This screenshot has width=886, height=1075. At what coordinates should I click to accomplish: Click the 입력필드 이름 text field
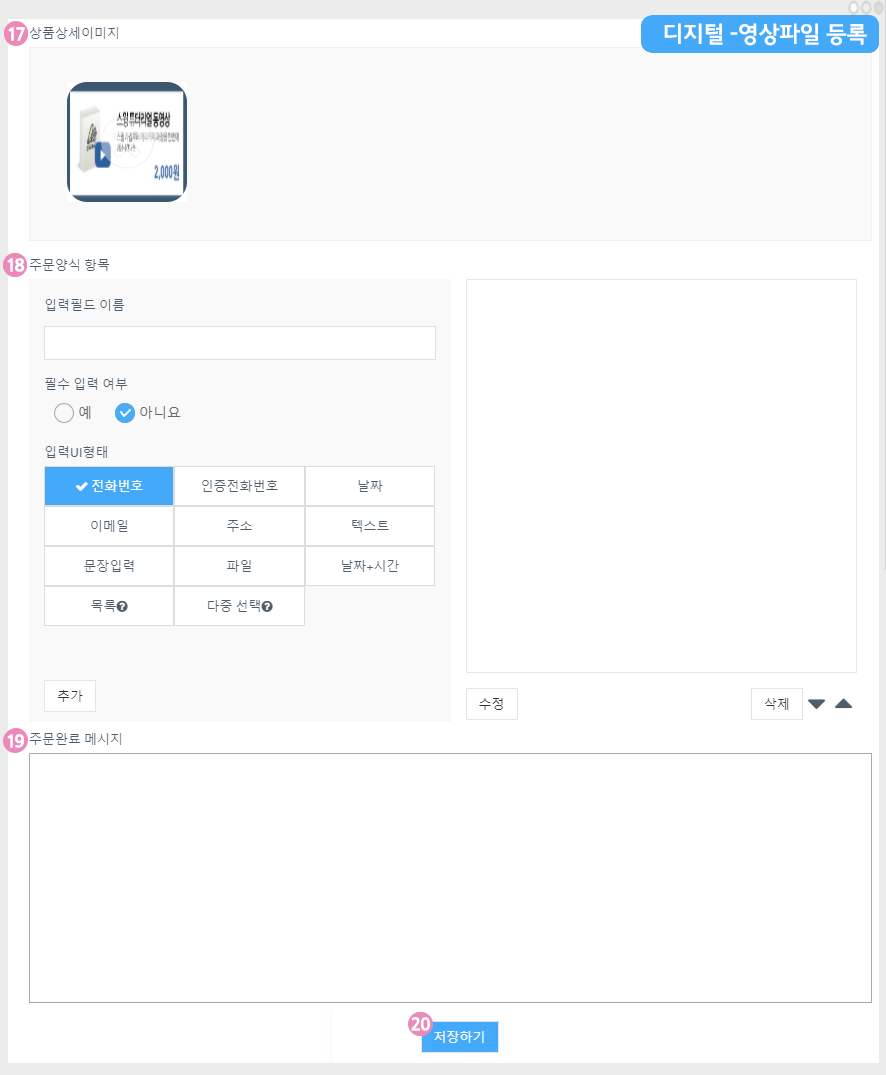(x=240, y=343)
